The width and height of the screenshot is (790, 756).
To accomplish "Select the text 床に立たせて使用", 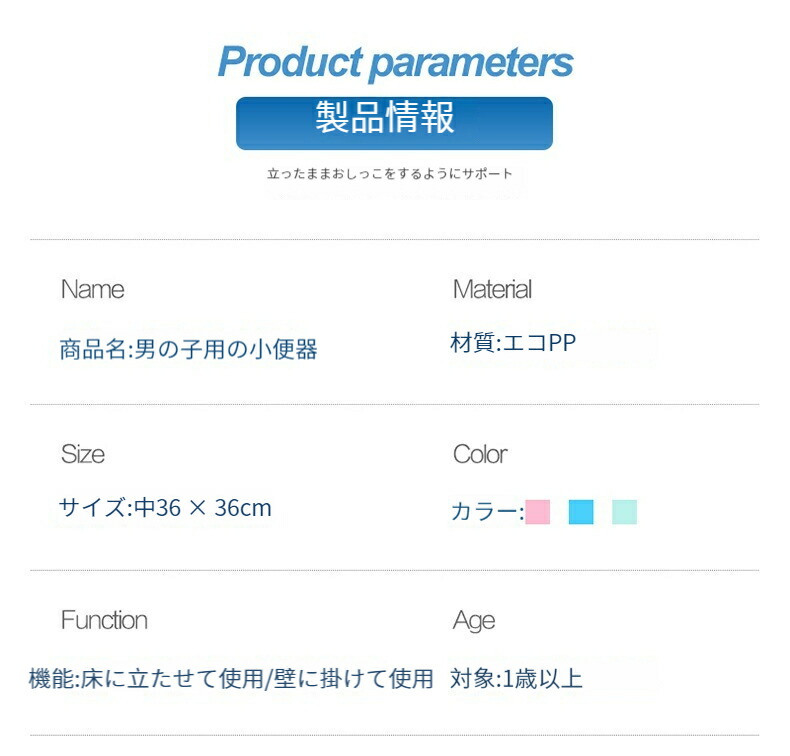I will tap(165, 680).
